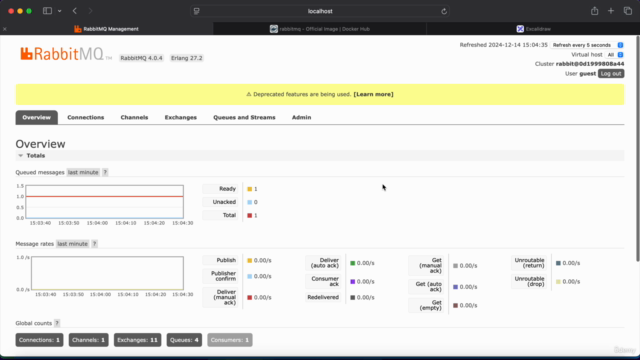Open sidebar menu dropdown arrow
Image resolution: width=640 pixels, height=360 pixels.
click(x=60, y=11)
